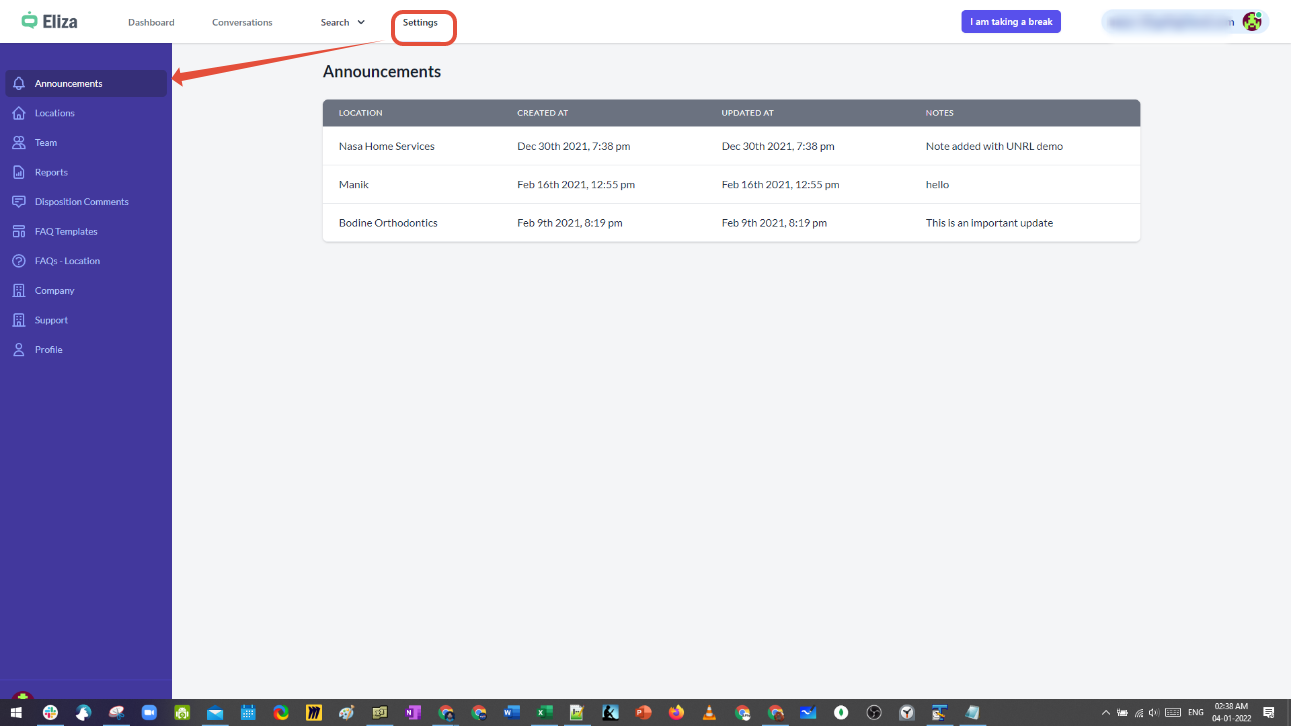Open the user account menu avatar
The width and height of the screenshot is (1291, 726).
click(x=1251, y=22)
